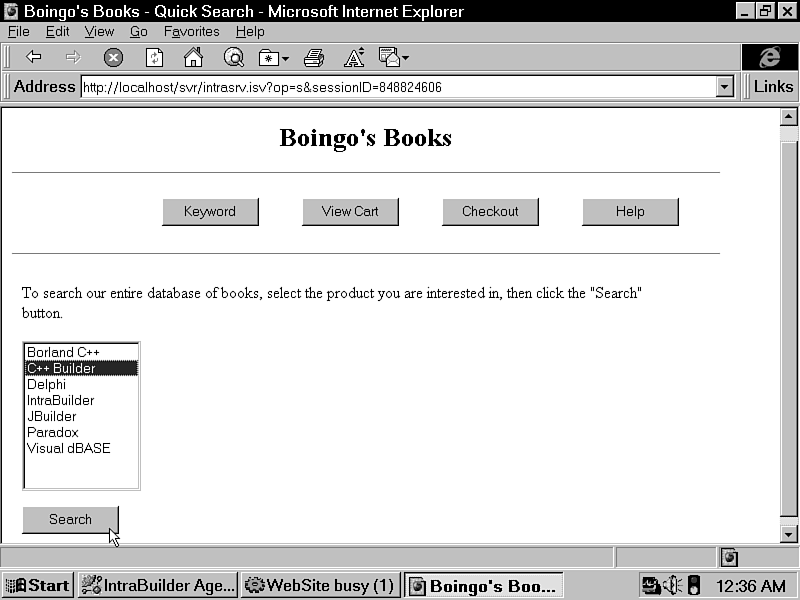Click the Checkout button

point(490,212)
